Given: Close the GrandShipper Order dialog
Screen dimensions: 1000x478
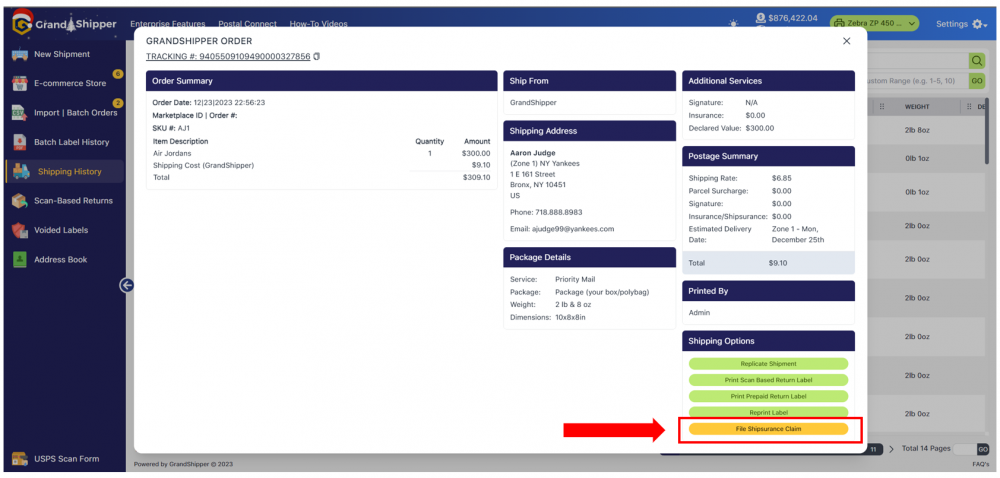Looking at the screenshot, I should tap(847, 41).
